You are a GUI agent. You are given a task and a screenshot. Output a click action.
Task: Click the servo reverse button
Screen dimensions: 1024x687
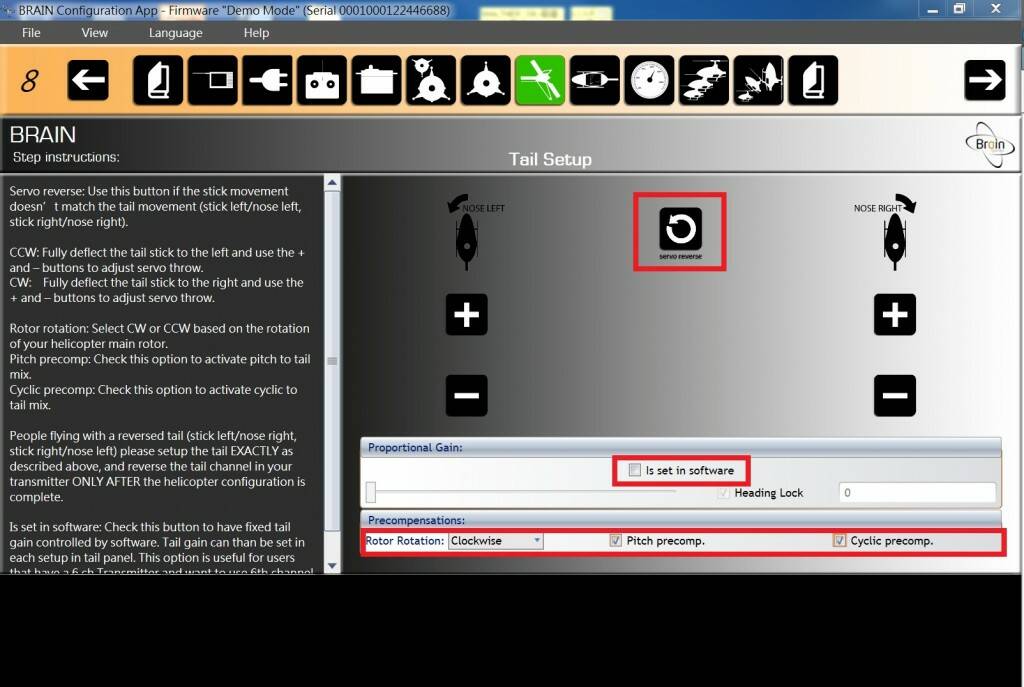coord(680,229)
